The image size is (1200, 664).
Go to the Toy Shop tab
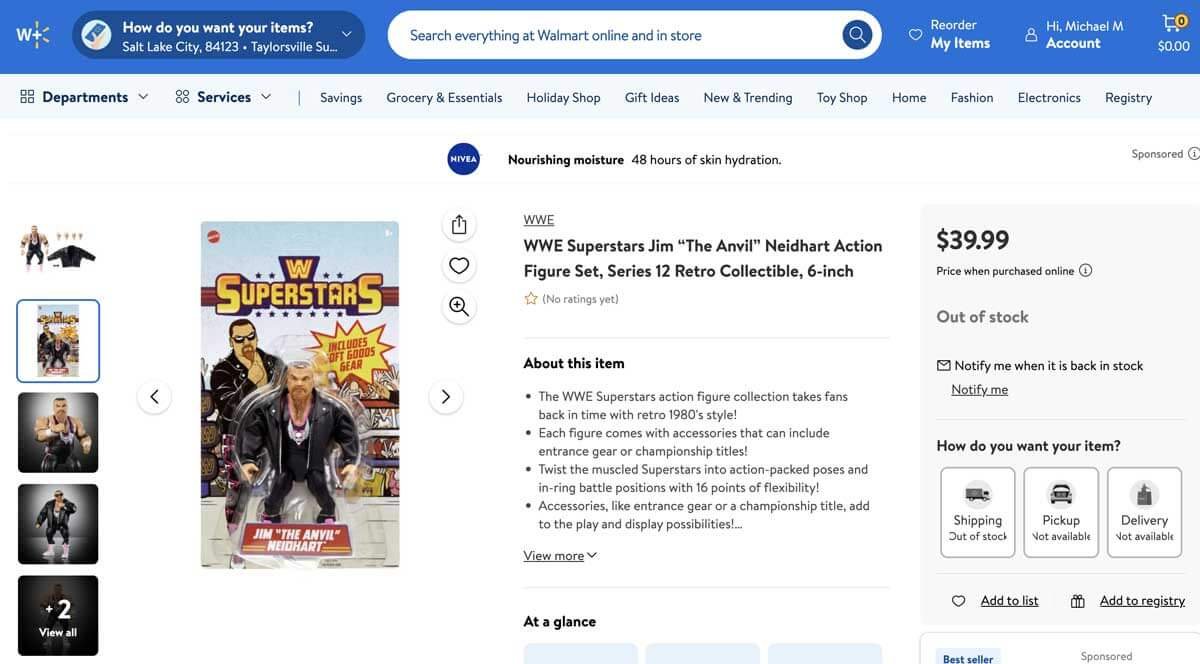click(841, 97)
